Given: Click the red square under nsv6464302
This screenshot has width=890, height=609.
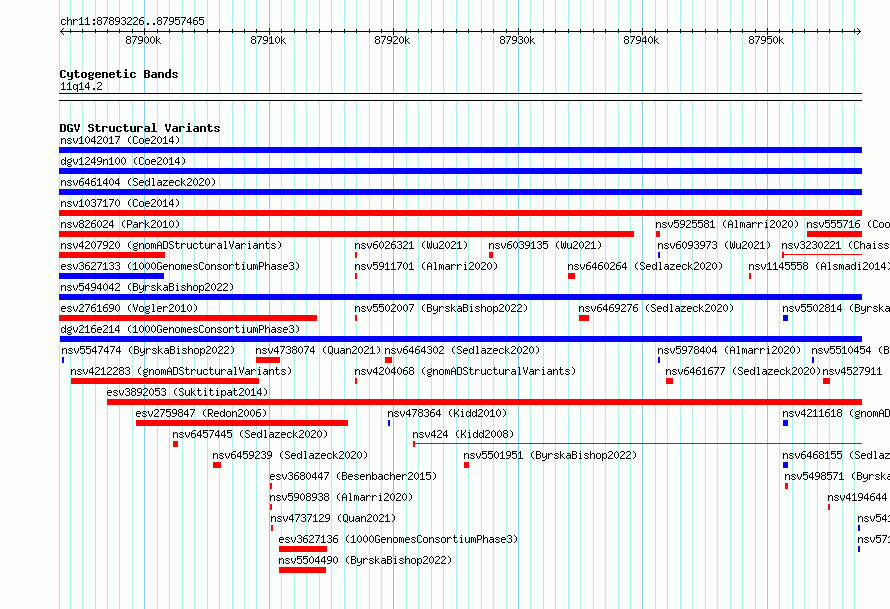Looking at the screenshot, I should [x=388, y=360].
